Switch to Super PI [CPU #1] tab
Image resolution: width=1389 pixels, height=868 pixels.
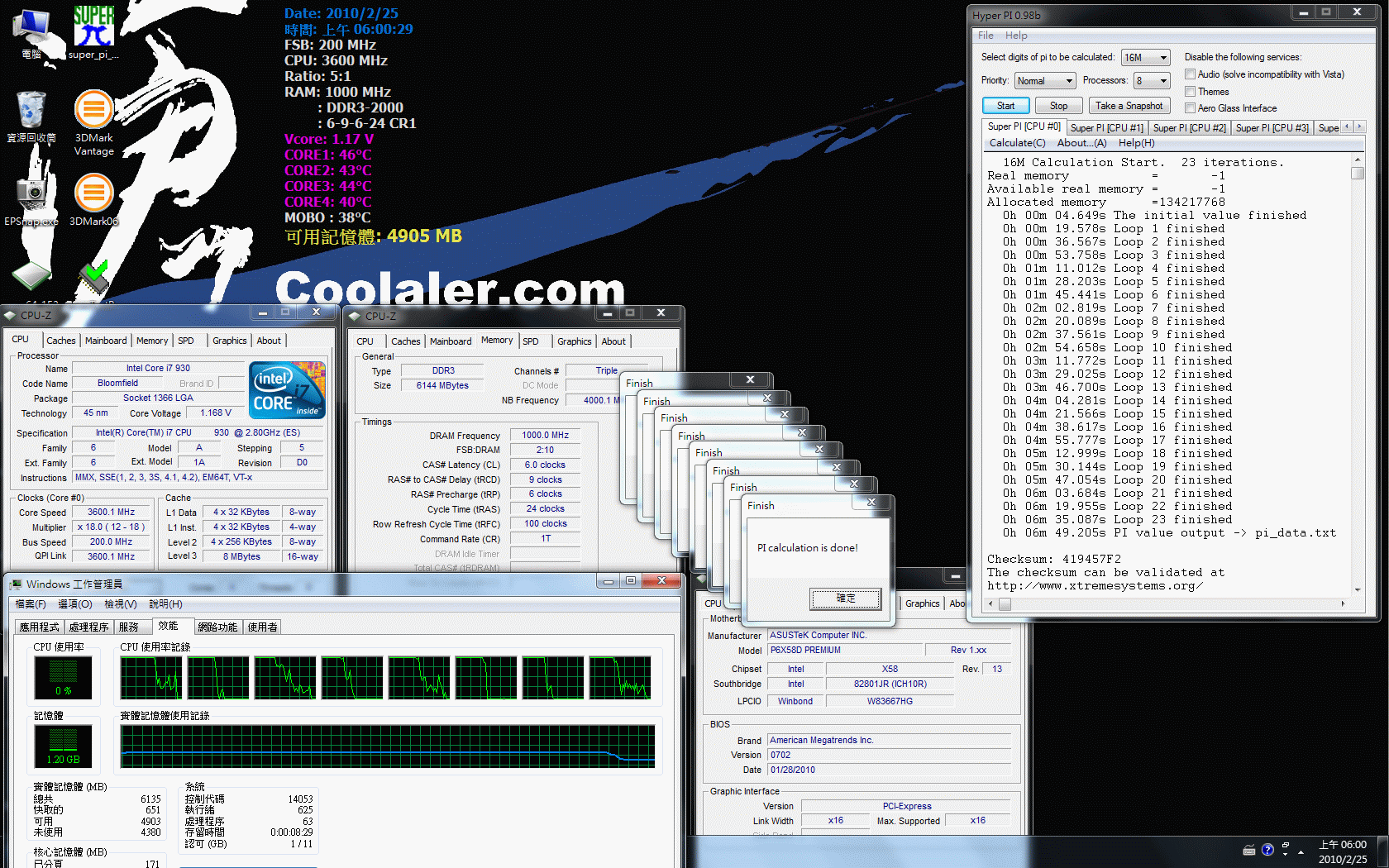[1106, 128]
